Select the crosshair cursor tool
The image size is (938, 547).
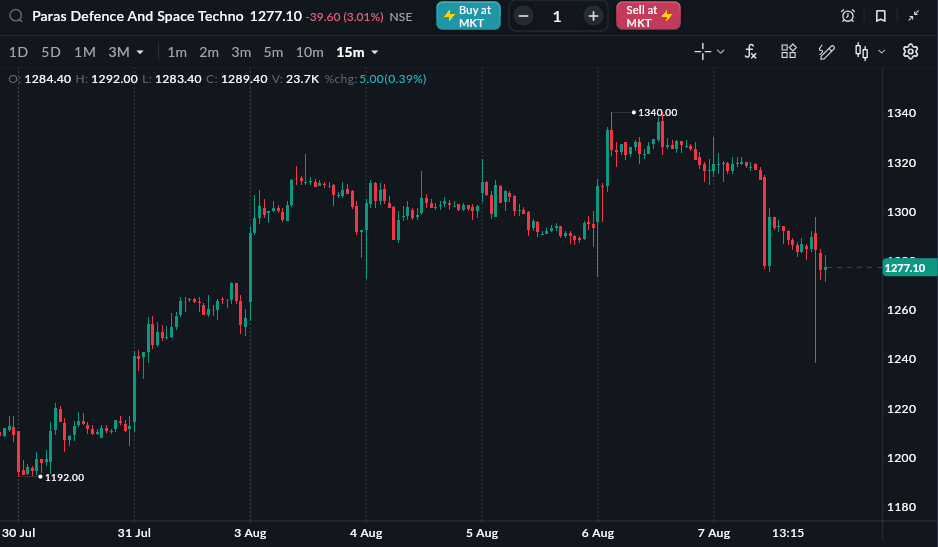pyautogui.click(x=702, y=52)
